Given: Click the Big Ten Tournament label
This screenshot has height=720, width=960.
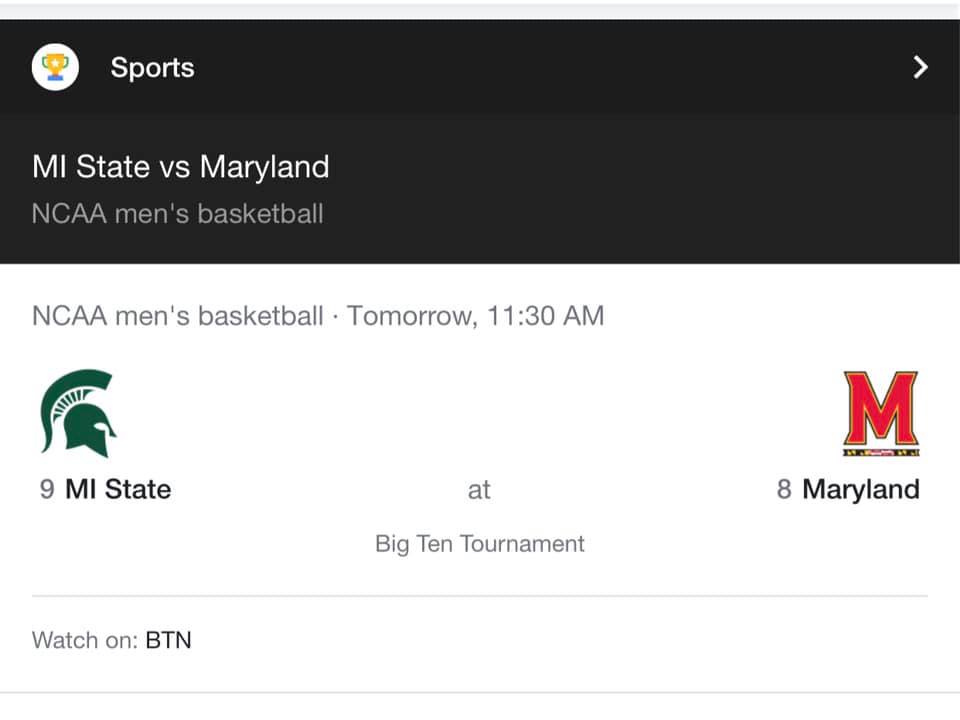Looking at the screenshot, I should coord(480,544).
